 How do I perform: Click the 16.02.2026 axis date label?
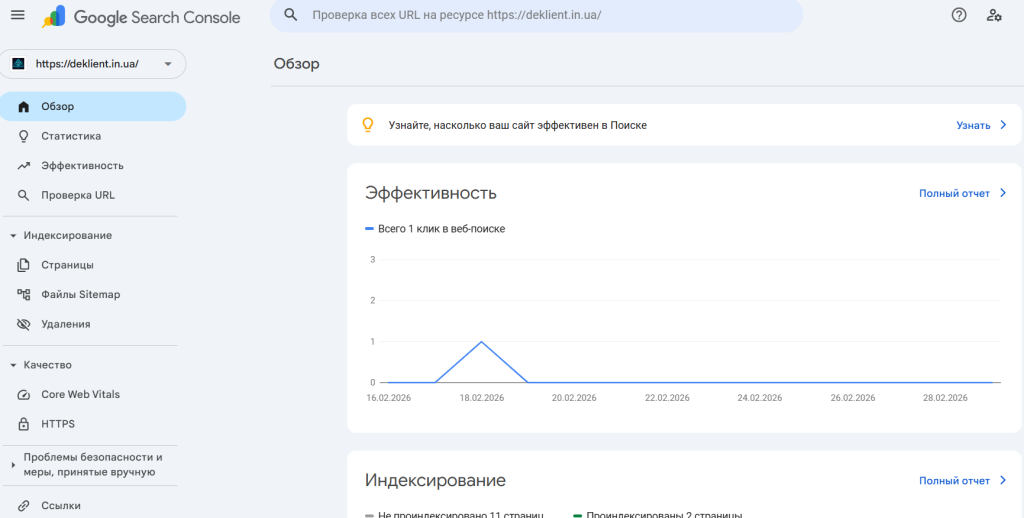[389, 398]
